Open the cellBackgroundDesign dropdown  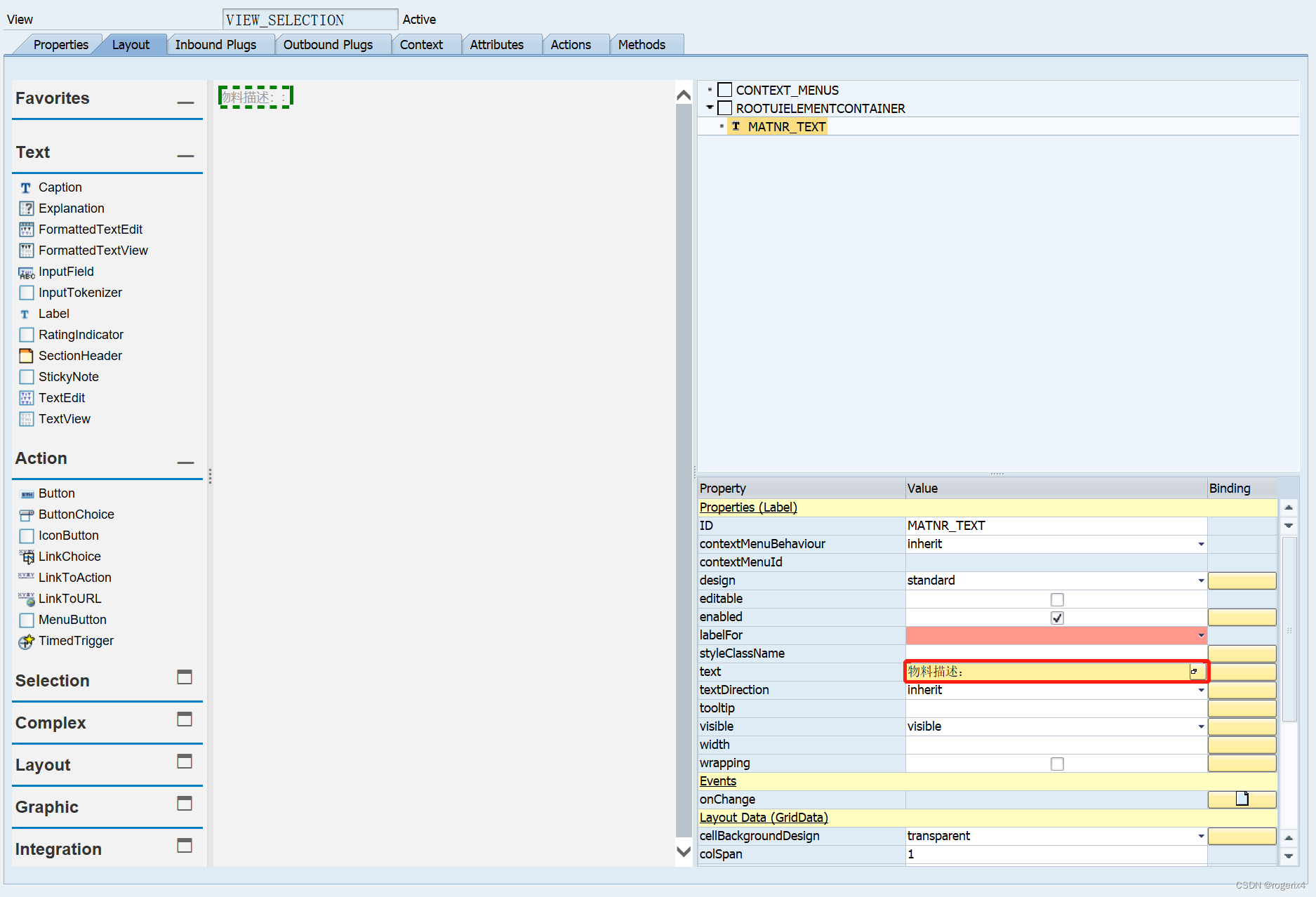(x=1201, y=836)
